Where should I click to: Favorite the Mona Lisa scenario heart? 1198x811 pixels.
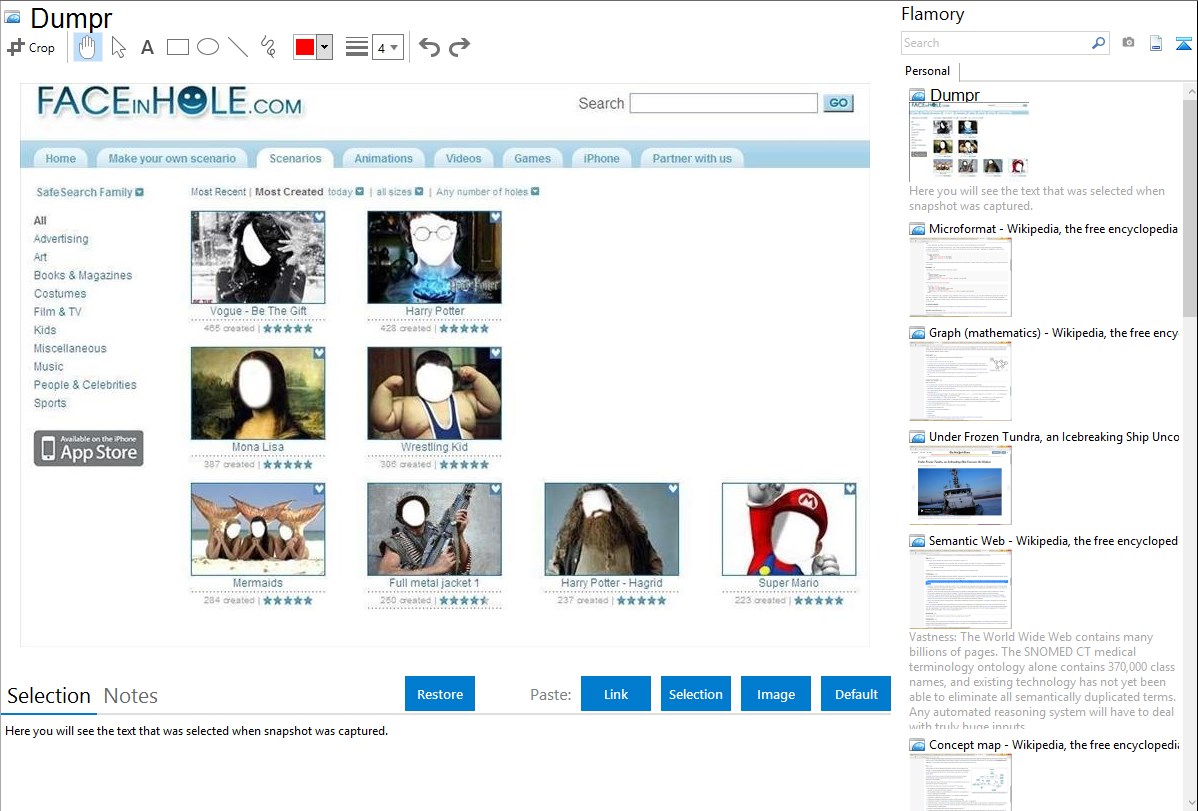coord(319,353)
